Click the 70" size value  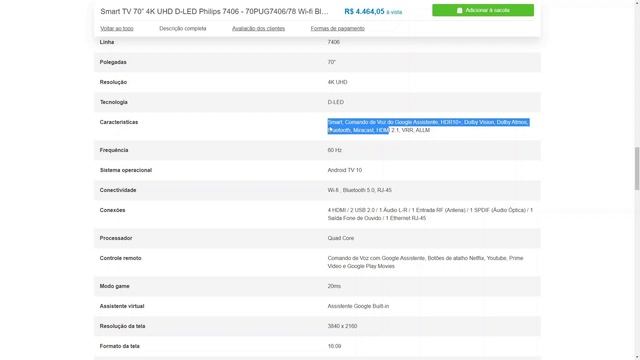[331, 62]
